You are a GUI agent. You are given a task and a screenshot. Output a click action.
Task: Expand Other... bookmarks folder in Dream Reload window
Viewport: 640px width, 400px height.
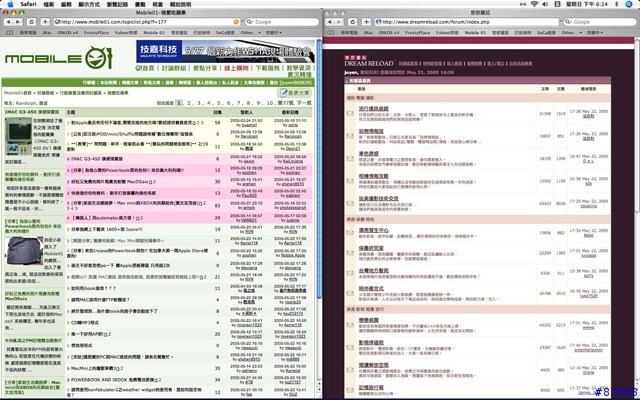click(571, 33)
